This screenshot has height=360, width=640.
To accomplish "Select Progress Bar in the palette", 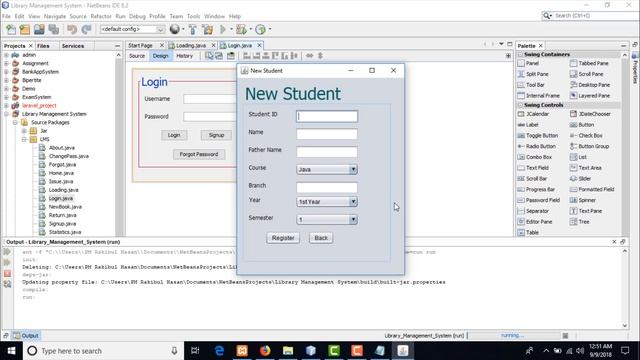I will 536,189.
